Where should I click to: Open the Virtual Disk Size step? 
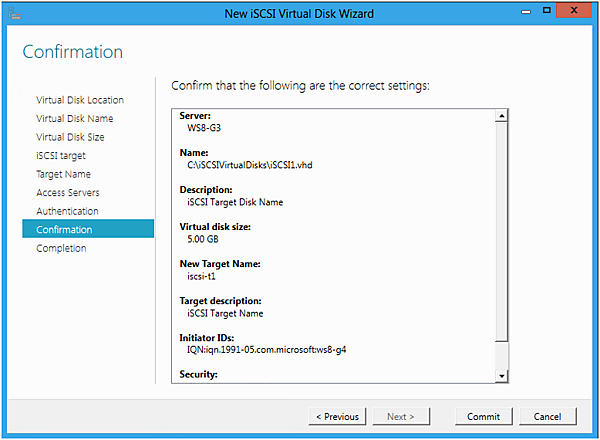70,137
